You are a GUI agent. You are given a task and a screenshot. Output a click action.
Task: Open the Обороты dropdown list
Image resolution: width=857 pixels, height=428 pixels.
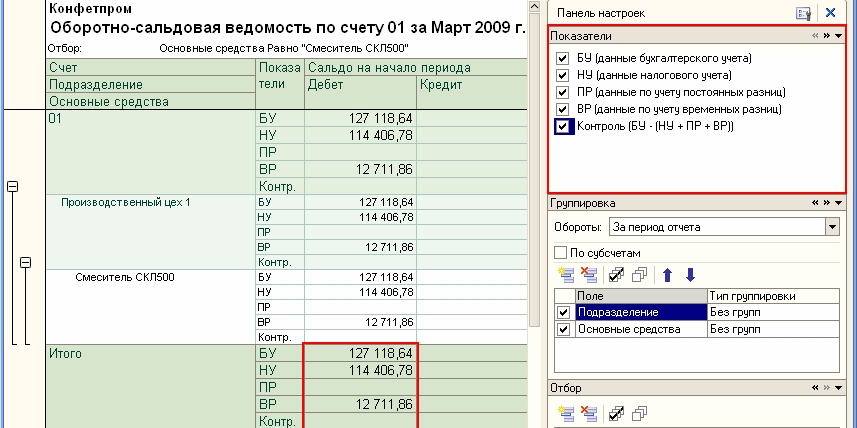[x=832, y=227]
